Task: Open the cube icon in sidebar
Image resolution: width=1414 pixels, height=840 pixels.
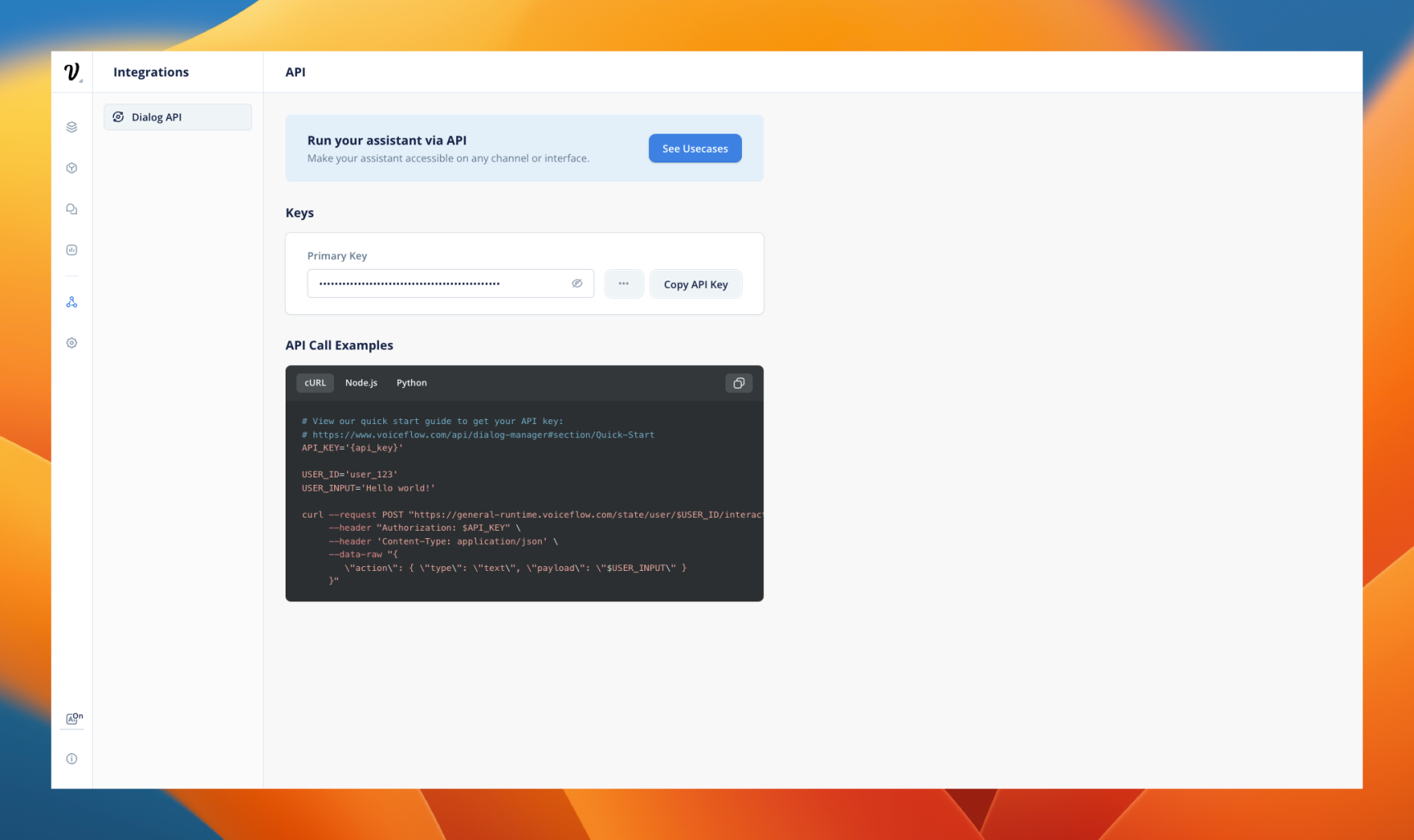Action: pyautogui.click(x=71, y=168)
